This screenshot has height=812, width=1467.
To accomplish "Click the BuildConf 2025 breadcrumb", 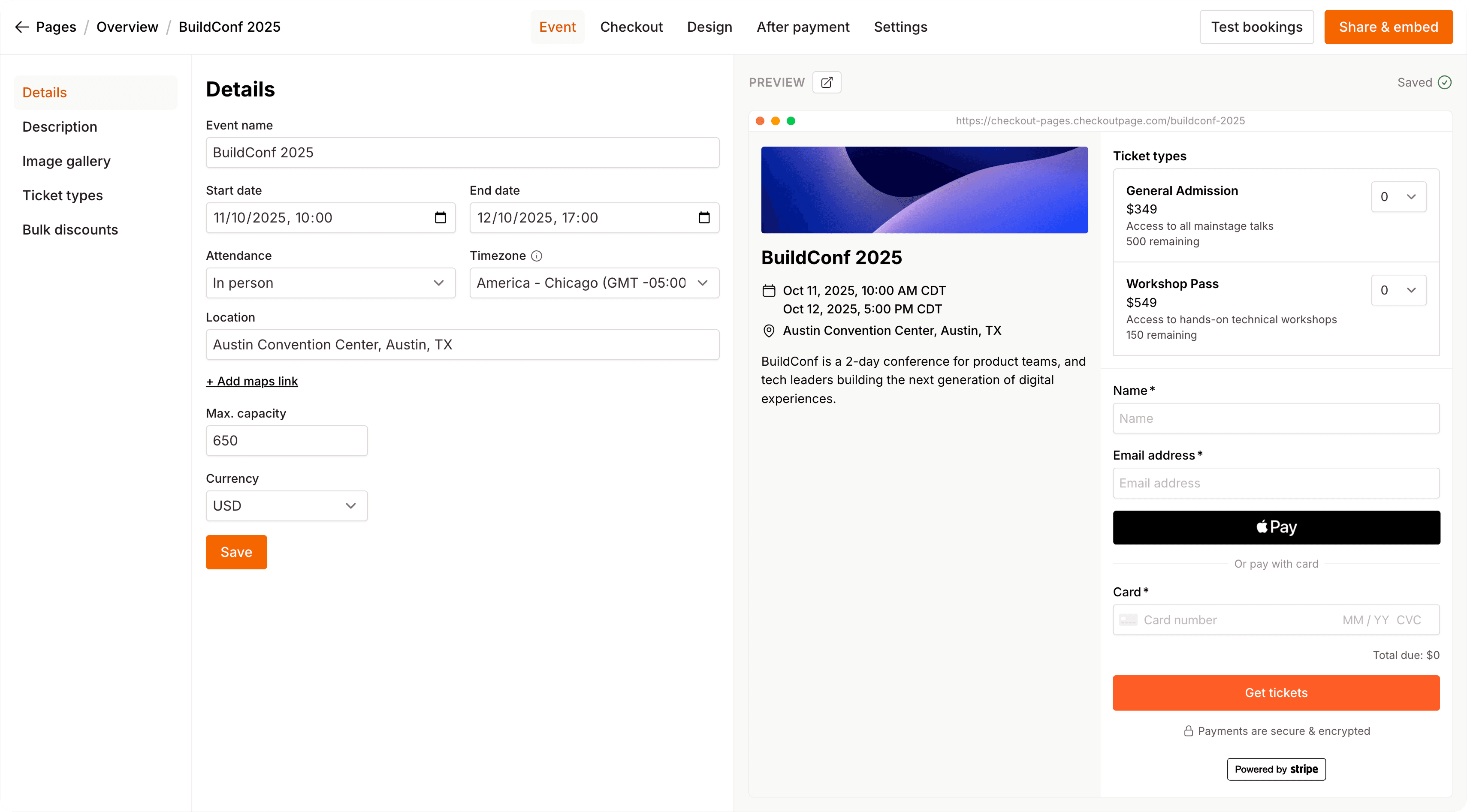I will [229, 27].
